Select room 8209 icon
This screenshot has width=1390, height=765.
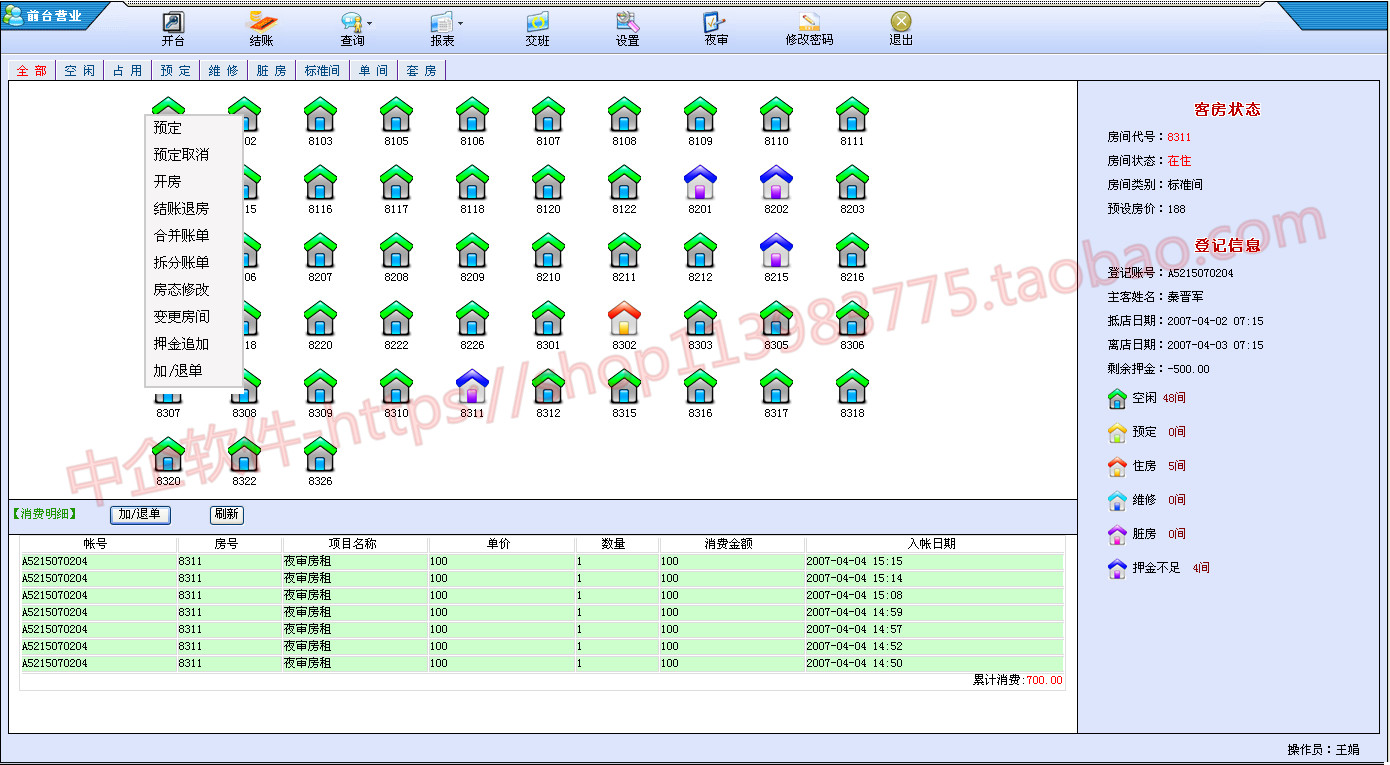[x=472, y=250]
